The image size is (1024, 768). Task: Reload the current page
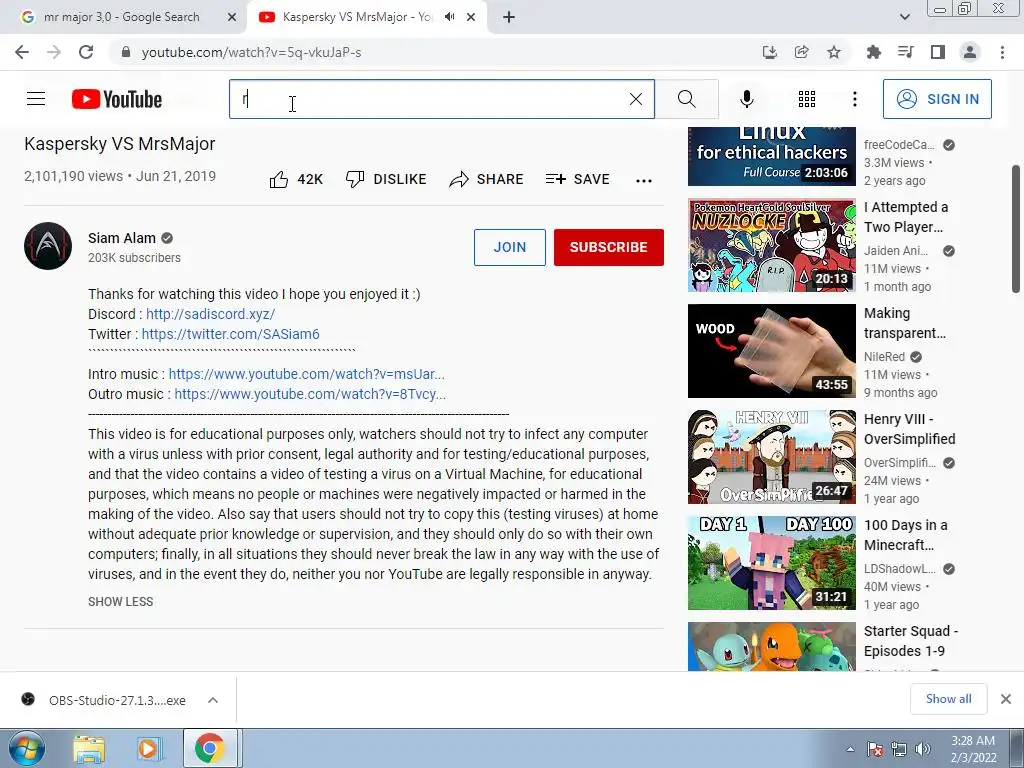click(86, 52)
